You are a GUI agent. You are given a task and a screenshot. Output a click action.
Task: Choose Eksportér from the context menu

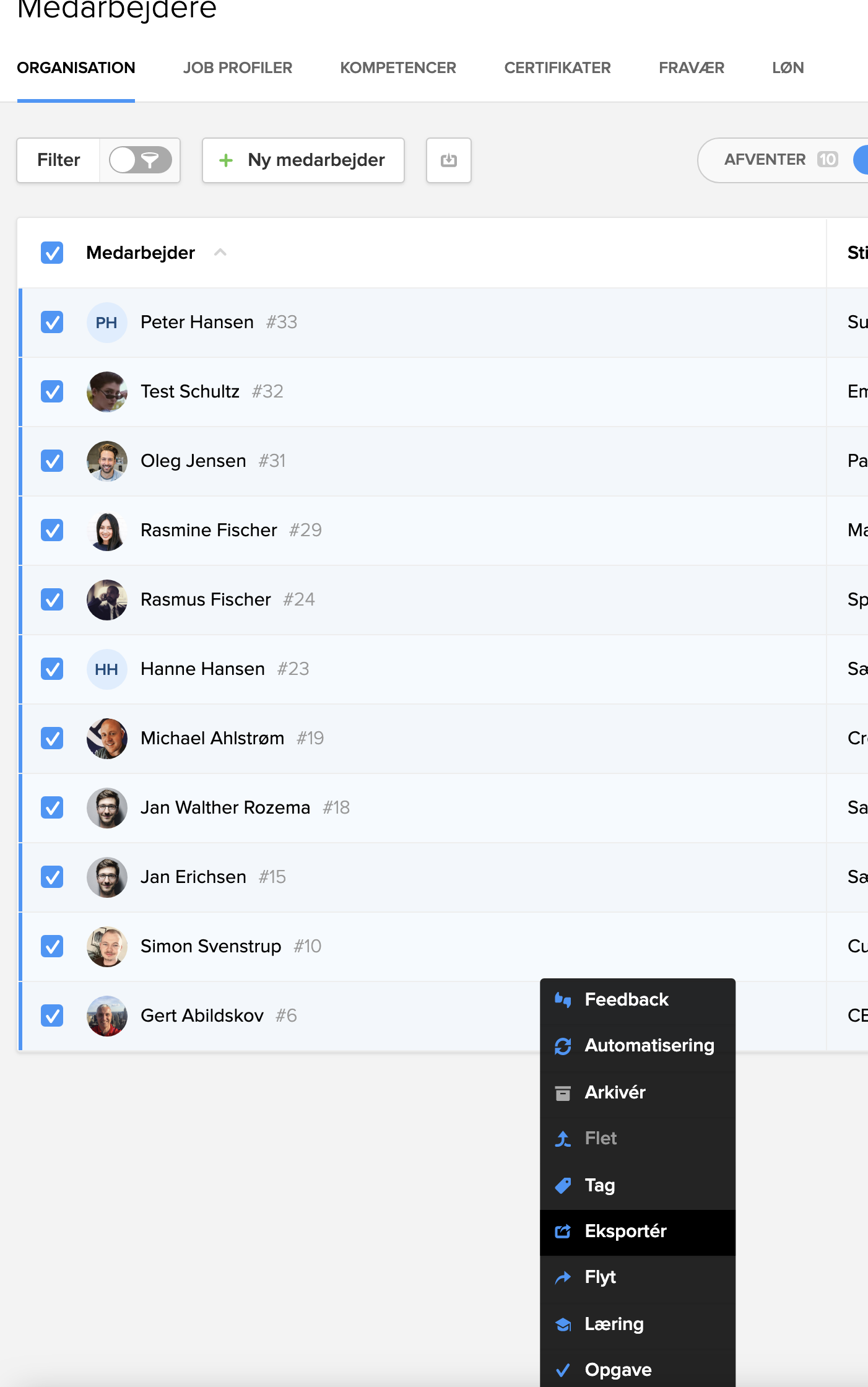click(625, 1231)
